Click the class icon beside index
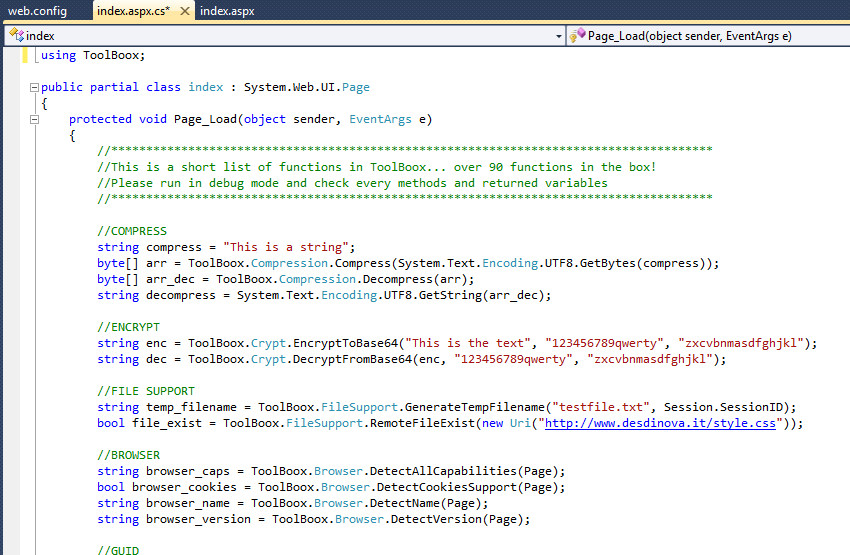This screenshot has height=555, width=850. (x=16, y=36)
